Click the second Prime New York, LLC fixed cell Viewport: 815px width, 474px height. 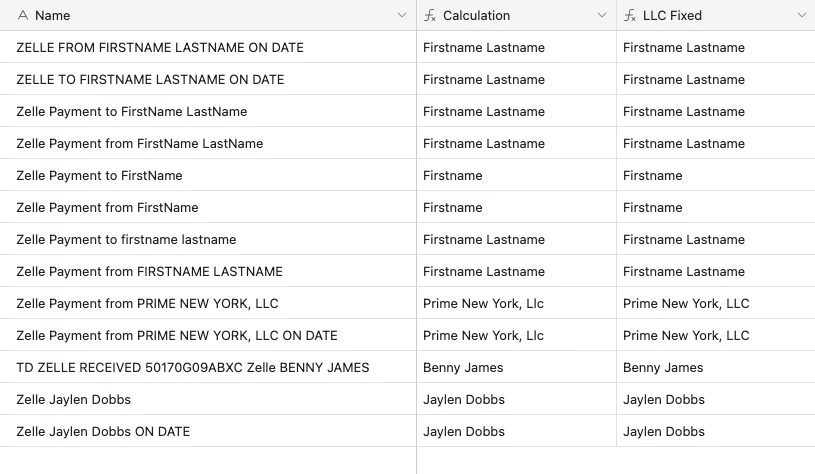(716, 335)
